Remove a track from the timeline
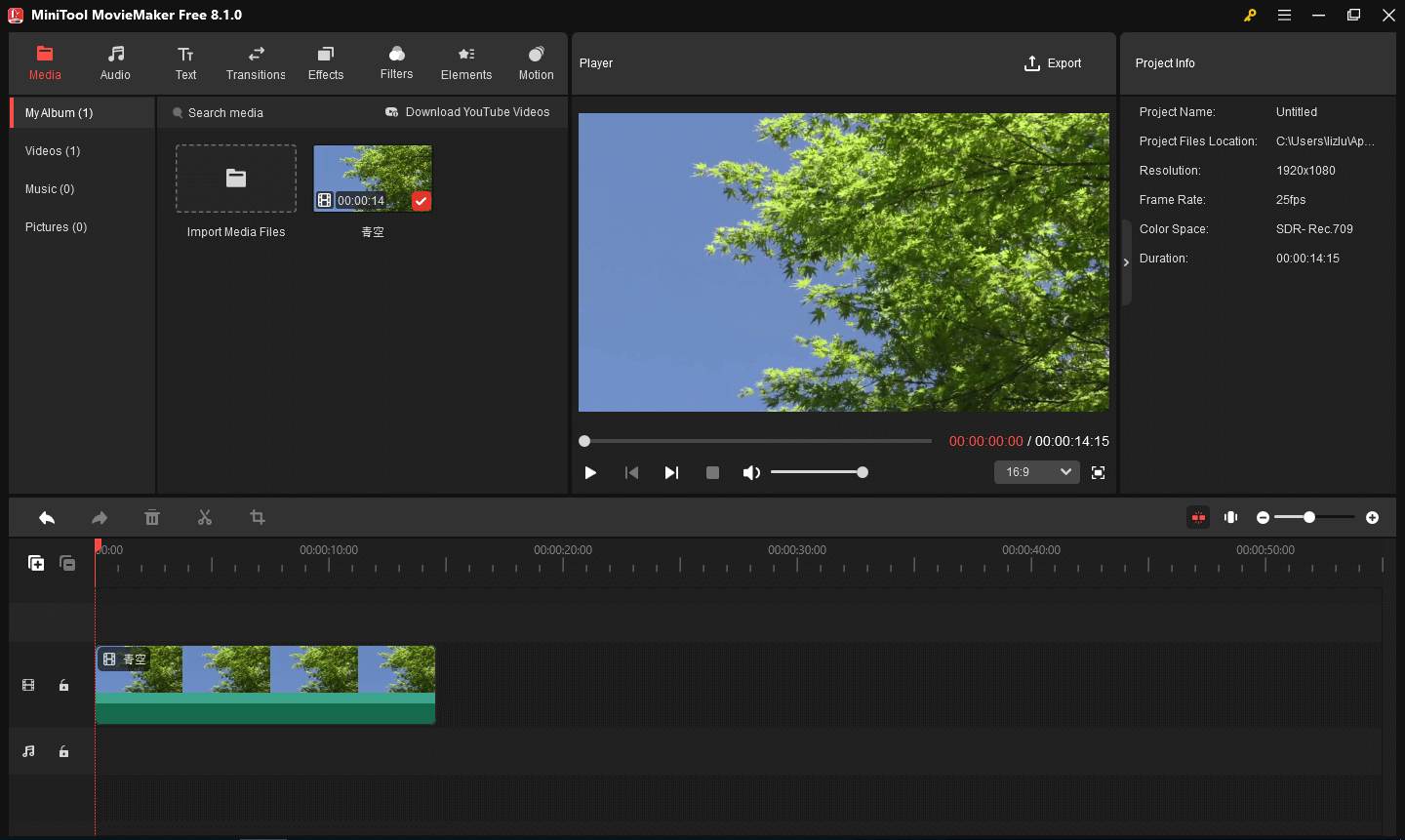The height and width of the screenshot is (840, 1405). click(67, 563)
